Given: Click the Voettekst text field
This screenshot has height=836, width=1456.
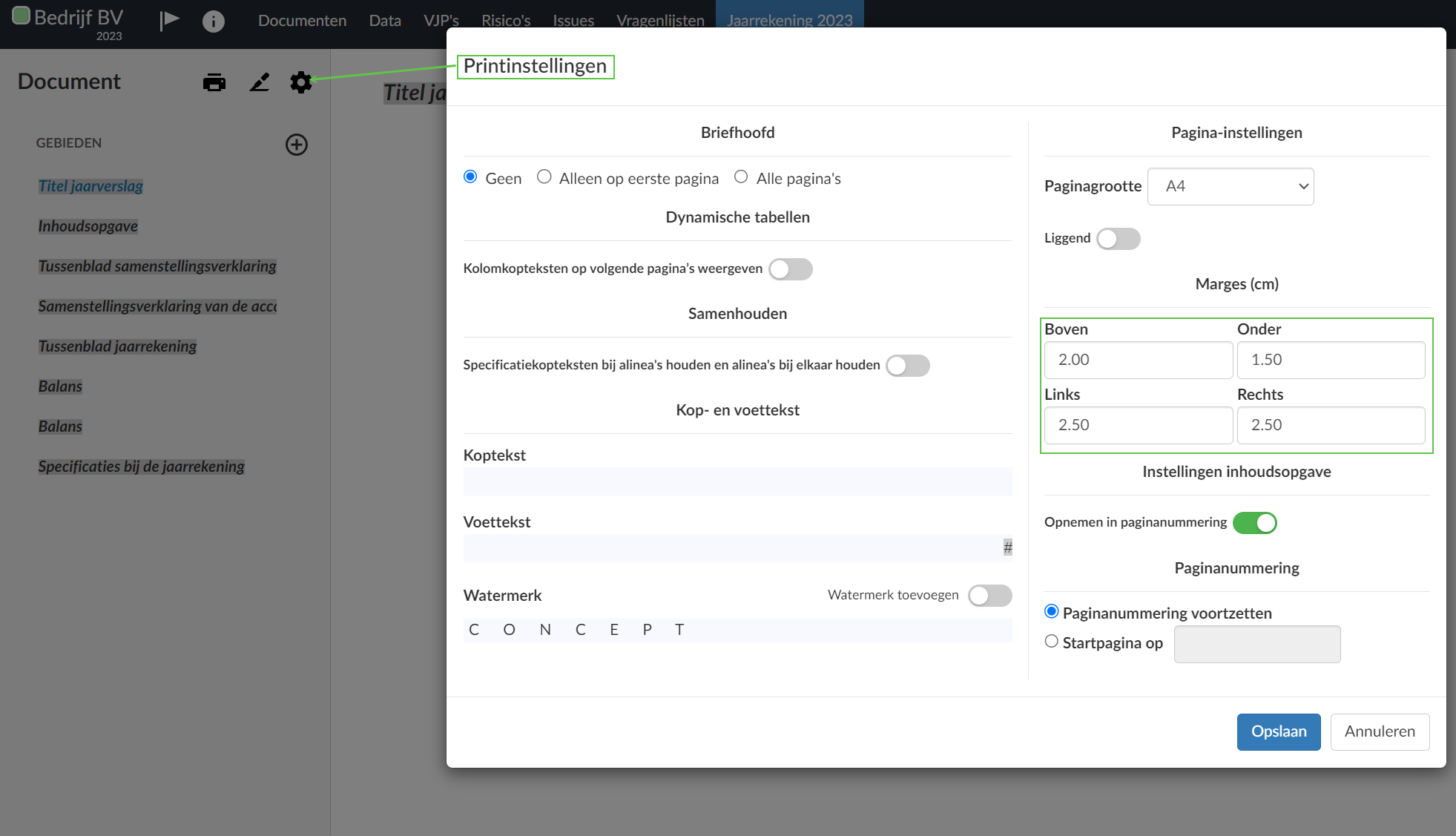Looking at the screenshot, I should click(737, 548).
